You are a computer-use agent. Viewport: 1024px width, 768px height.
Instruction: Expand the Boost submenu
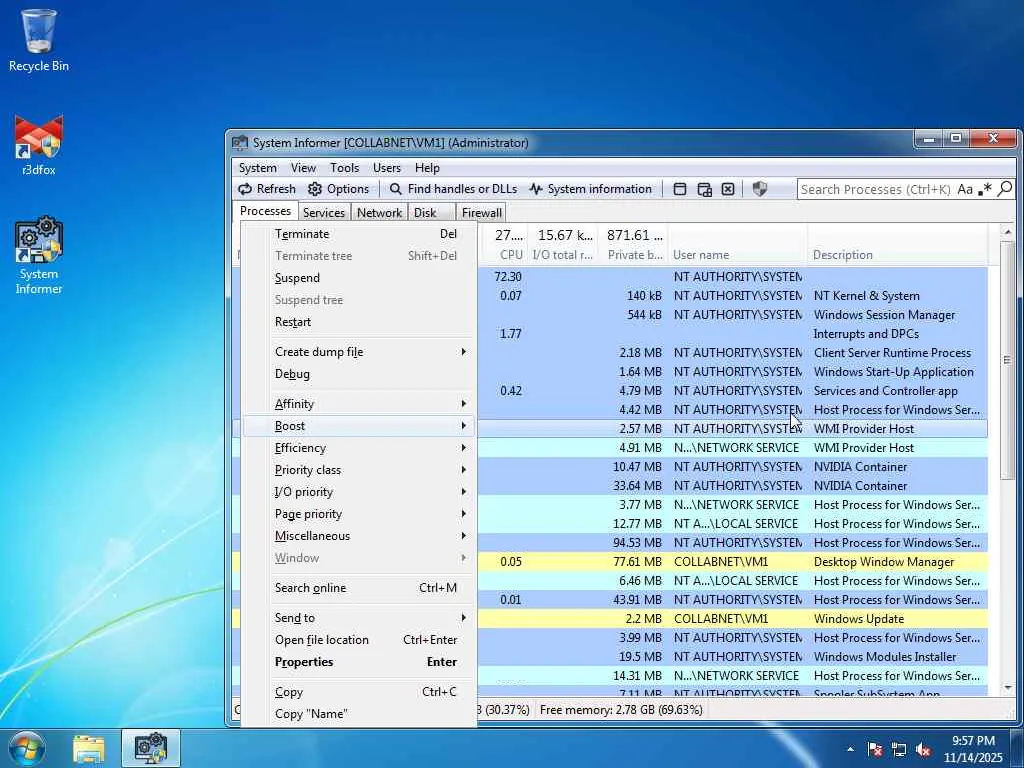[x=359, y=426]
